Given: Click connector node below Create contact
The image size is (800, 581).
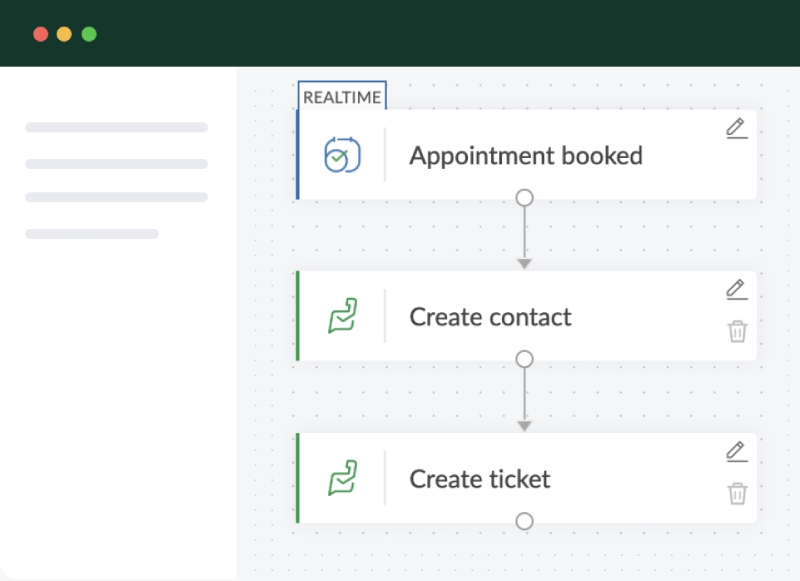Looking at the screenshot, I should tap(524, 359).
